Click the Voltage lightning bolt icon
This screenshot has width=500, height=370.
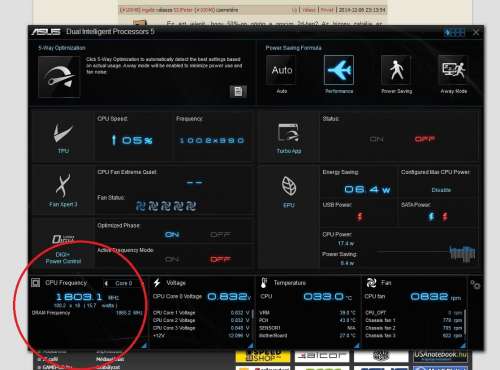coord(157,283)
